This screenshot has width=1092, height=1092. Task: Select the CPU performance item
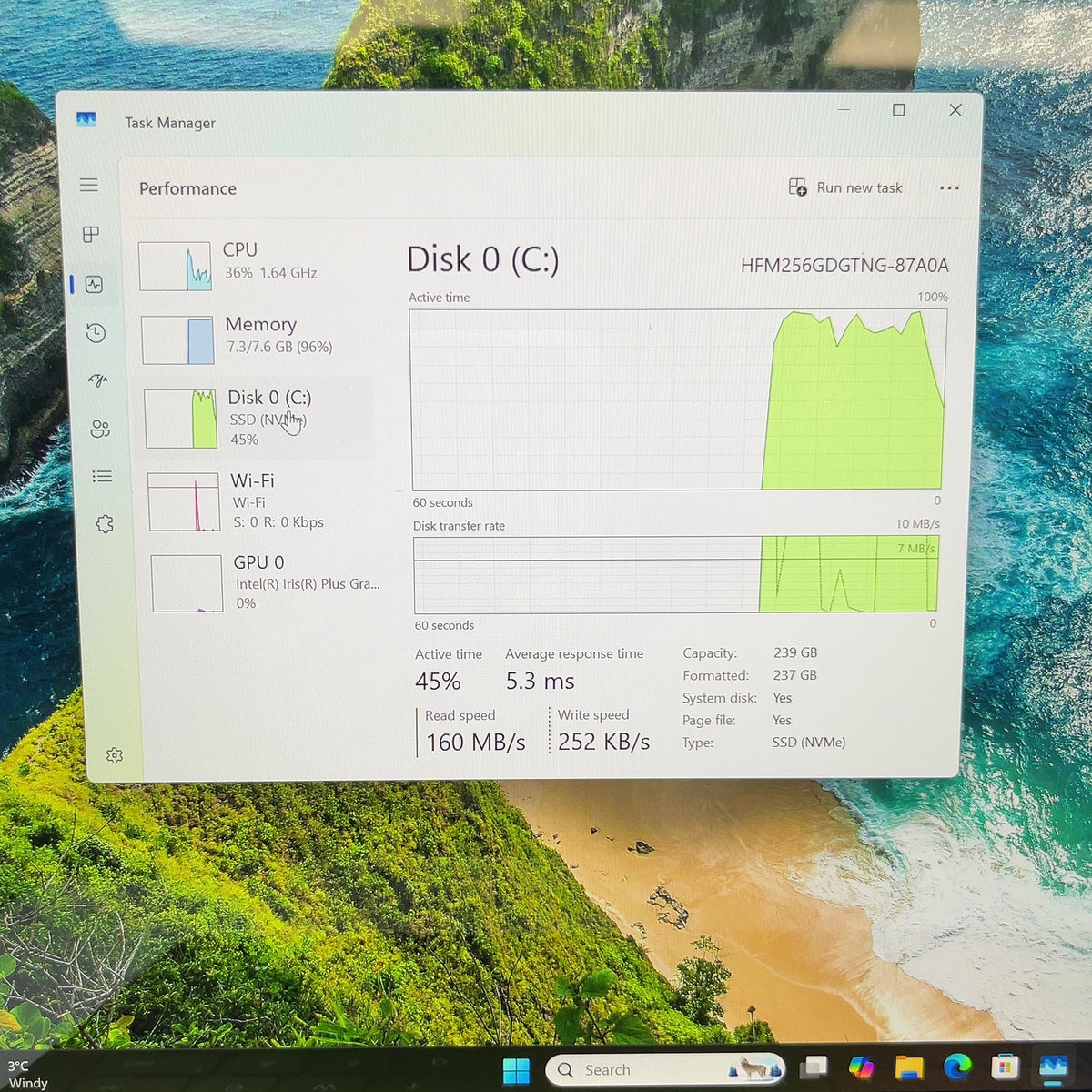click(251, 265)
